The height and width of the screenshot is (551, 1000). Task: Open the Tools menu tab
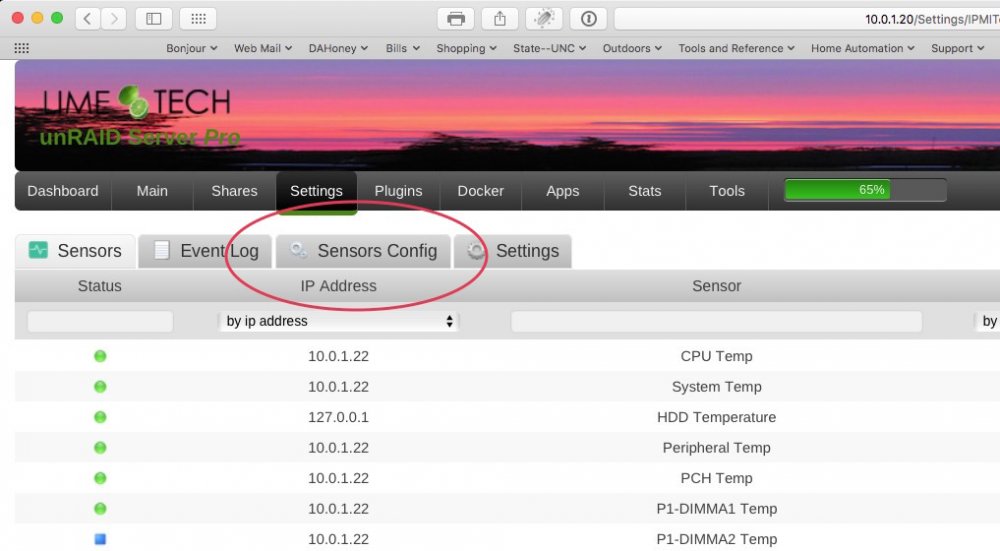[x=727, y=191]
